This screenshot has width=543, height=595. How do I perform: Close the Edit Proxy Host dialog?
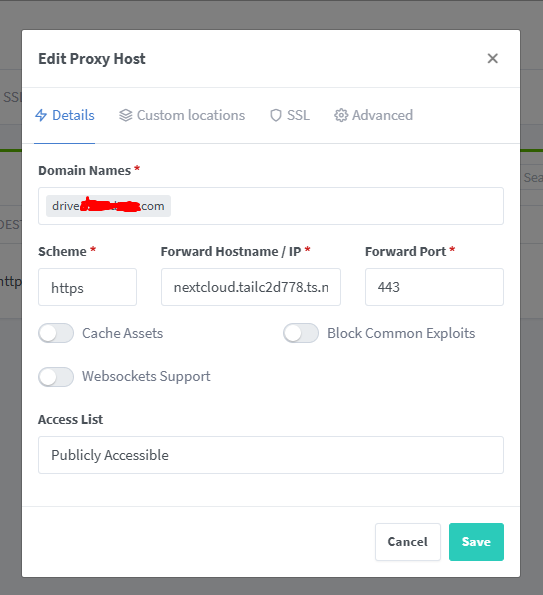pyautogui.click(x=493, y=58)
